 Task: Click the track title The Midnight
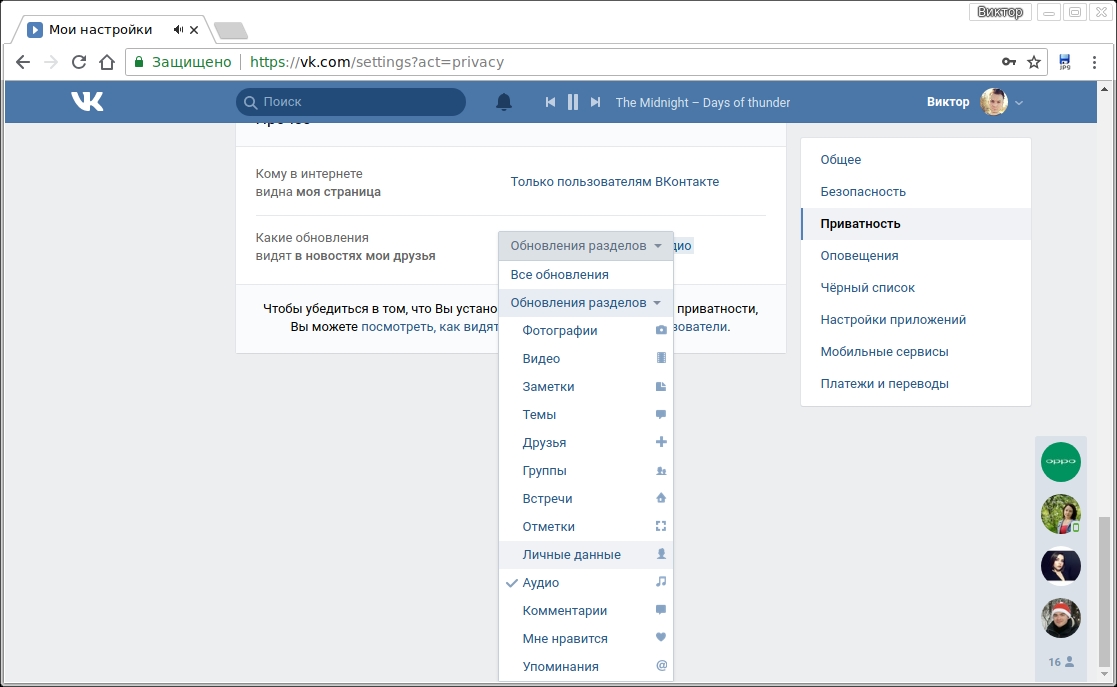pyautogui.click(x=703, y=103)
